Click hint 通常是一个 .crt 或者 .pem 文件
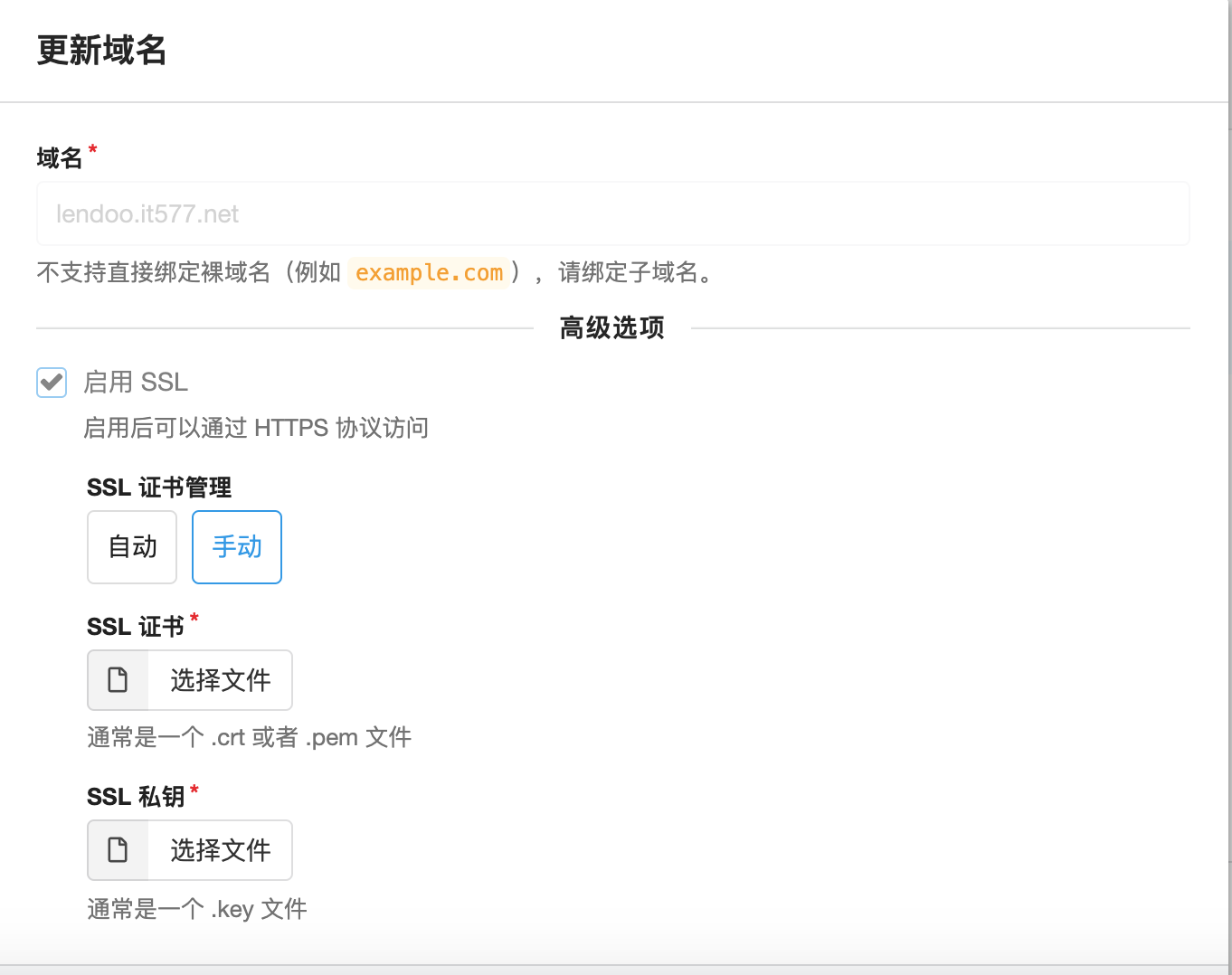This screenshot has height=975, width=1232. pos(250,737)
